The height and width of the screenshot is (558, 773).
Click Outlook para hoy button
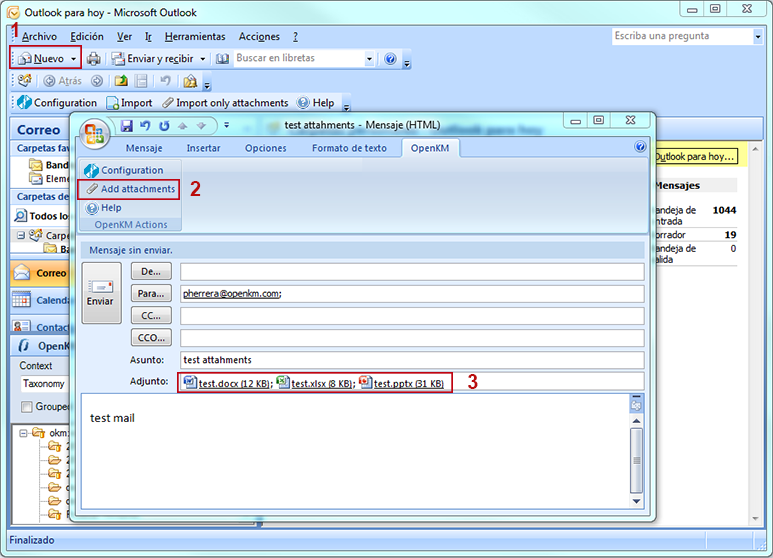[x=695, y=157]
